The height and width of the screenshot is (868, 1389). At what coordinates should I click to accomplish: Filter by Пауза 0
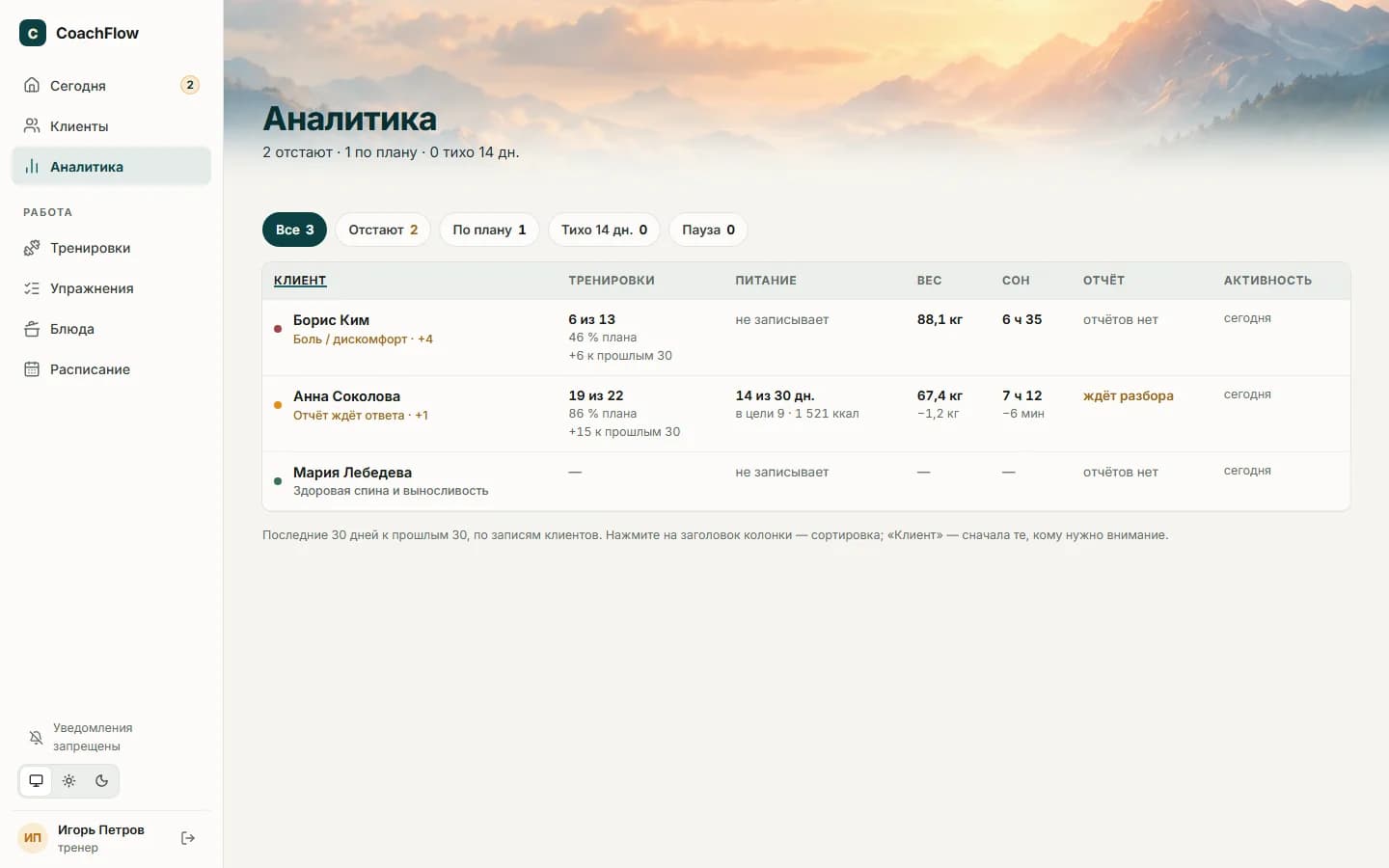708,230
